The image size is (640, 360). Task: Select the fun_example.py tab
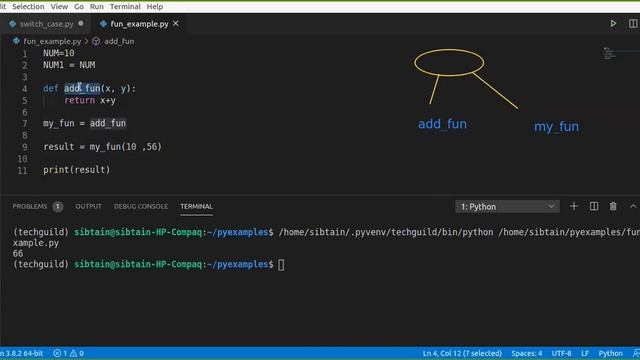(x=139, y=24)
